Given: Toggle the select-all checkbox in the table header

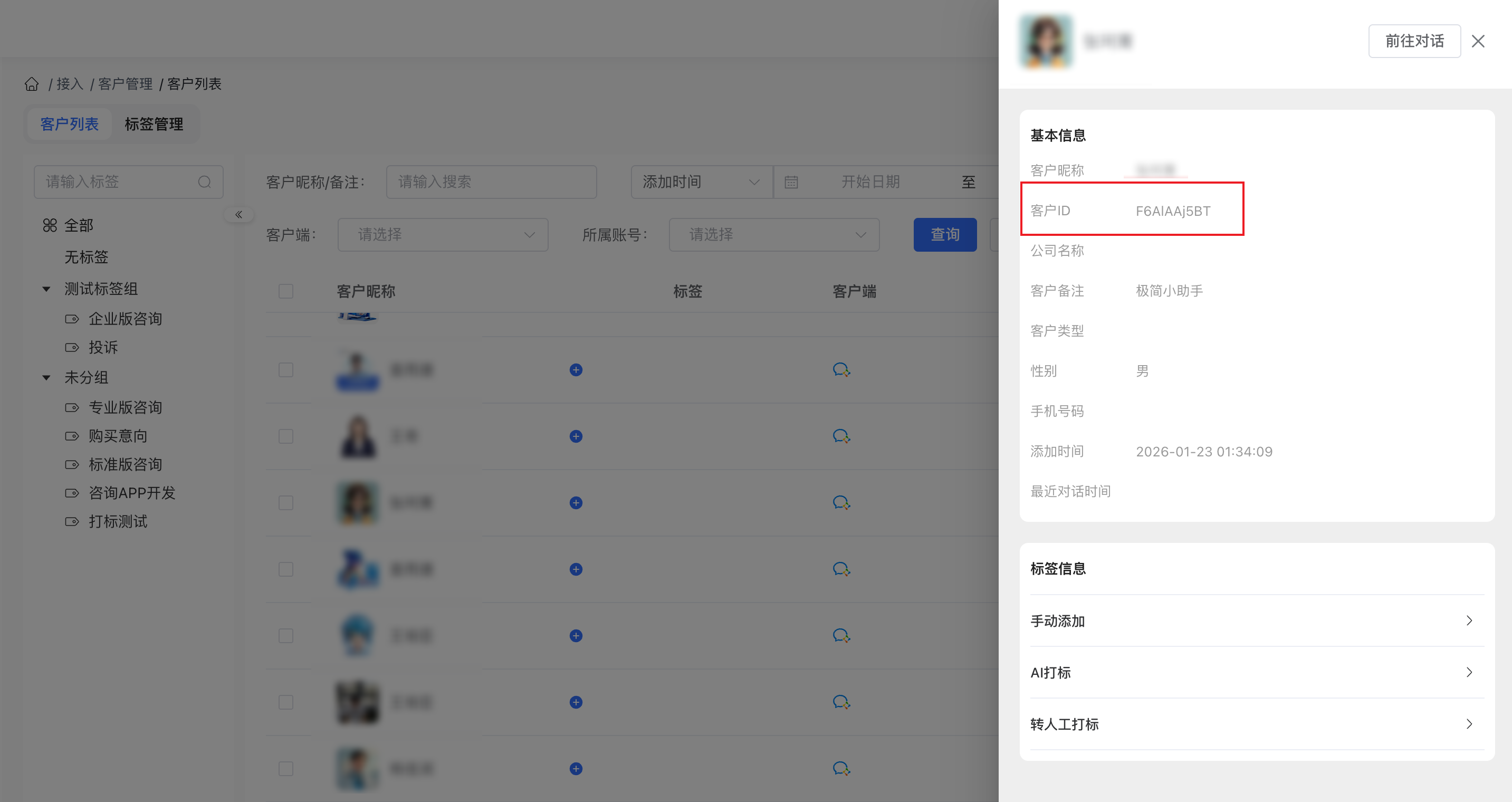Looking at the screenshot, I should [286, 291].
